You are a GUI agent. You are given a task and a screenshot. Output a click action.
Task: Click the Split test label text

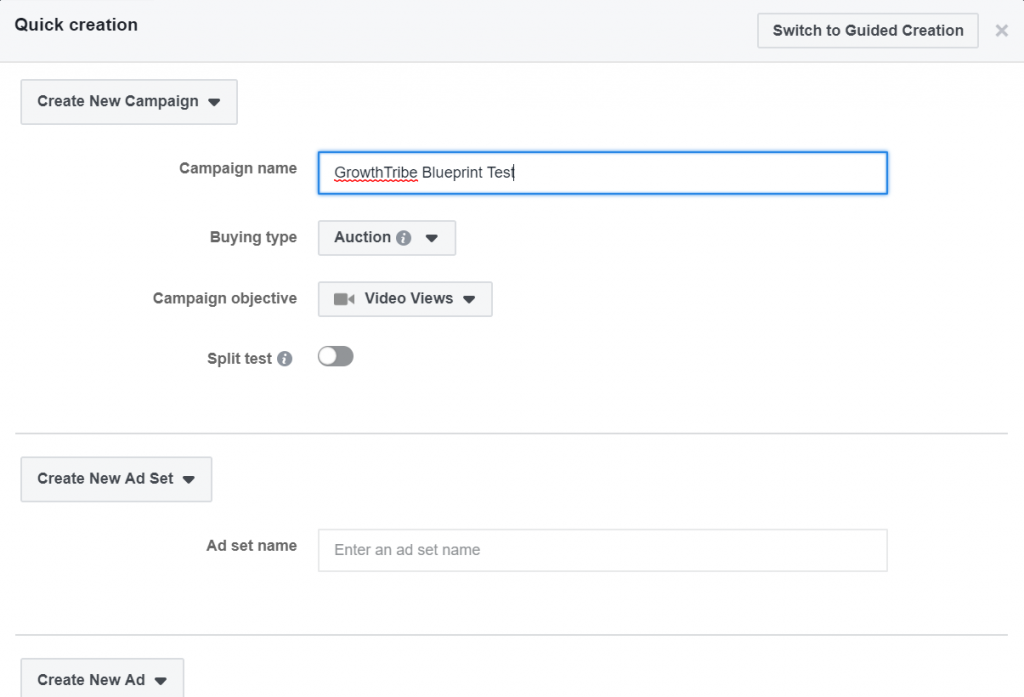(x=239, y=359)
